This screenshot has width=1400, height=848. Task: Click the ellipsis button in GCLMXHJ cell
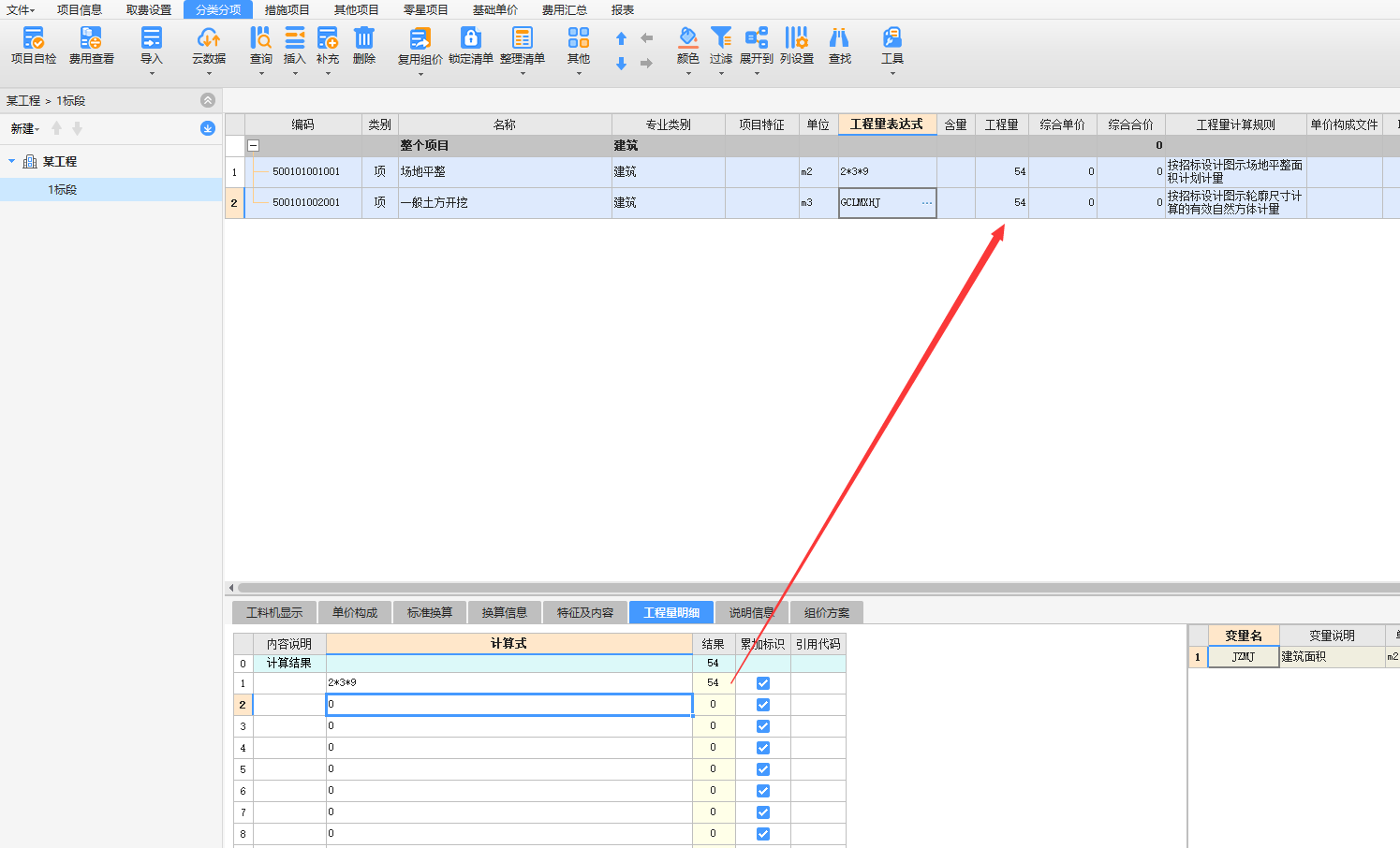926,203
